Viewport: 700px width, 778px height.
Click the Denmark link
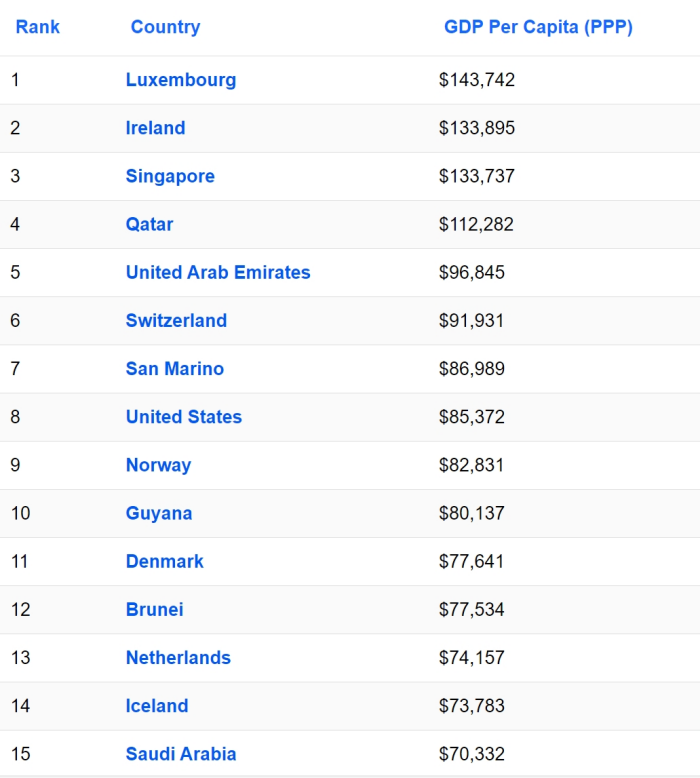(164, 561)
